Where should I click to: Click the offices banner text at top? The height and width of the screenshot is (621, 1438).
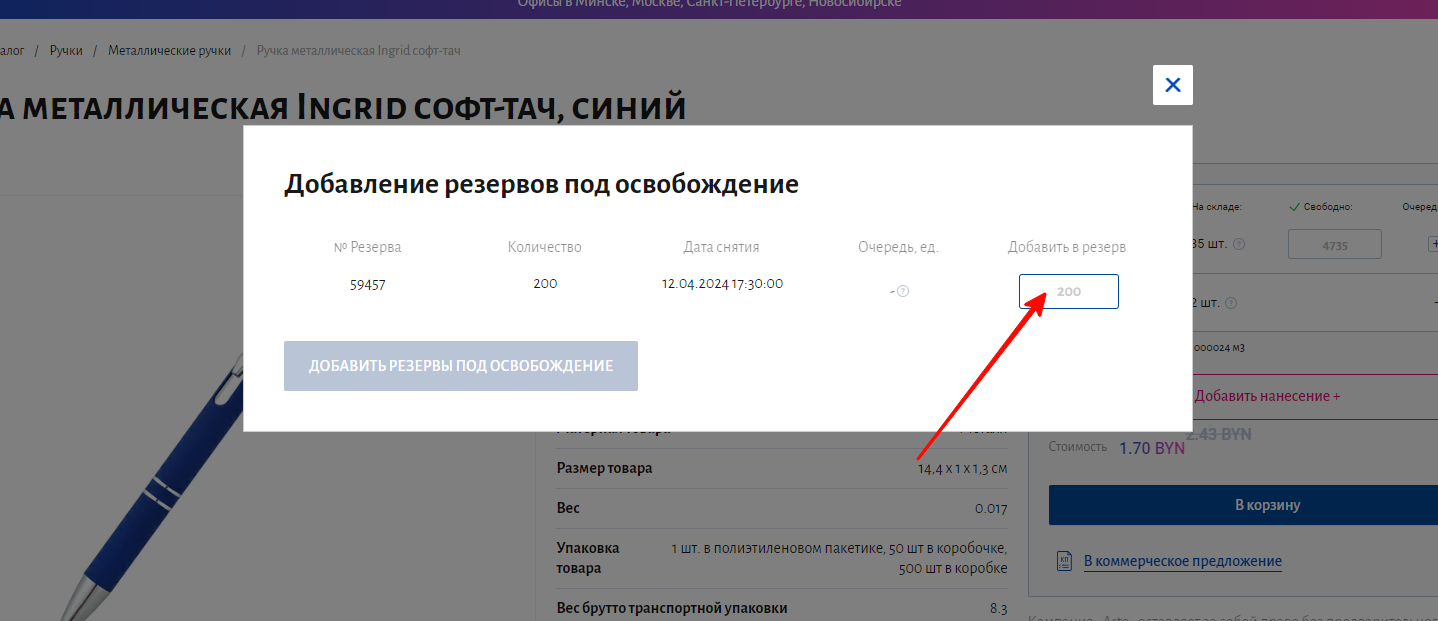709,4
